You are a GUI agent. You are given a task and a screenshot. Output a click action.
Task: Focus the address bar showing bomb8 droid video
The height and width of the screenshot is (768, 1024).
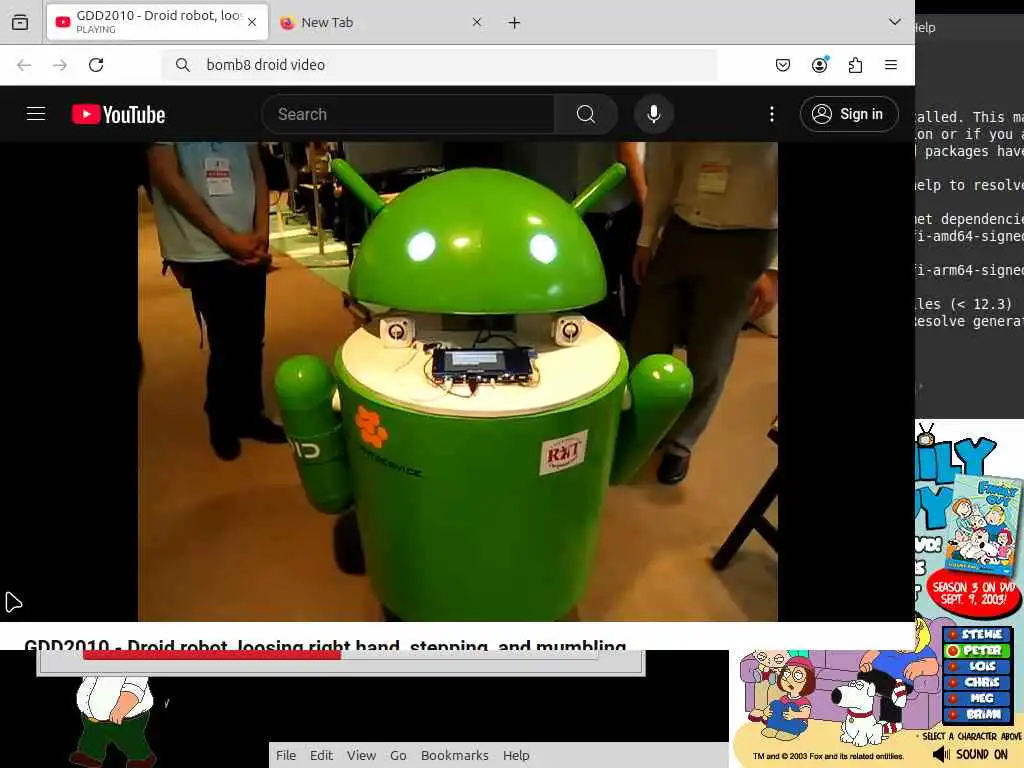tap(440, 65)
